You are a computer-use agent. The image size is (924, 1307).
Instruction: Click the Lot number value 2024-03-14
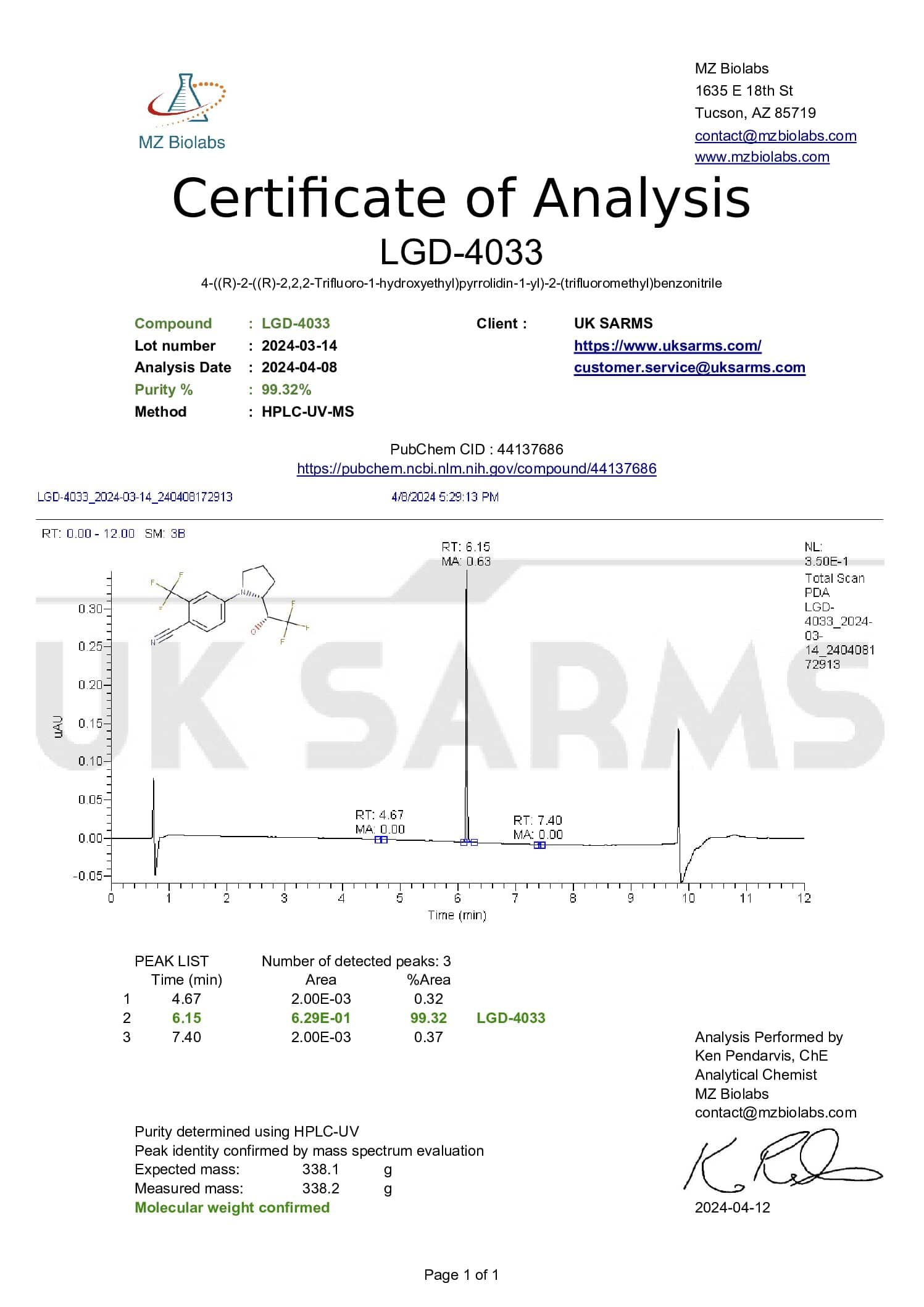(x=299, y=346)
